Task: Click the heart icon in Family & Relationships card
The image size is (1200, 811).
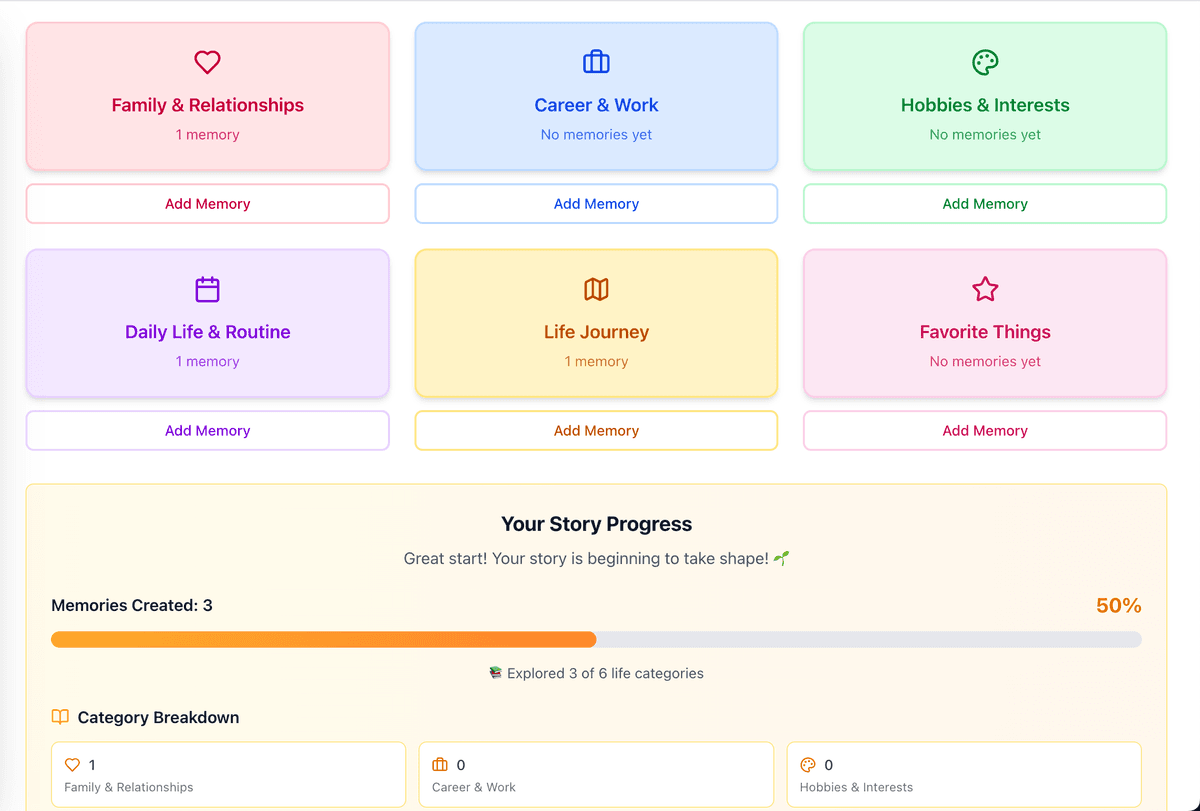Action: tap(207, 62)
